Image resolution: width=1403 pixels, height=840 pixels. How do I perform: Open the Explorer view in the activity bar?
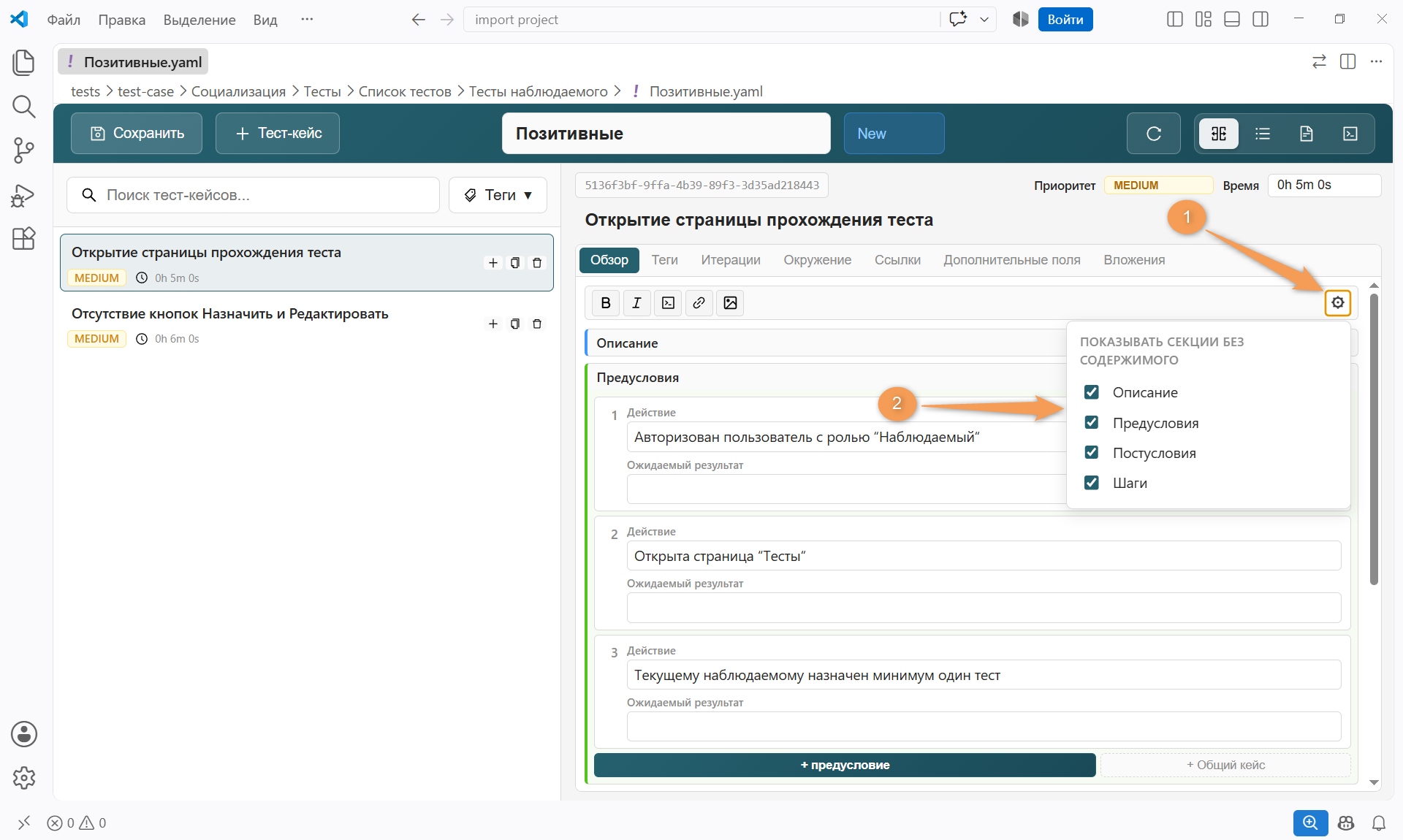(x=24, y=63)
